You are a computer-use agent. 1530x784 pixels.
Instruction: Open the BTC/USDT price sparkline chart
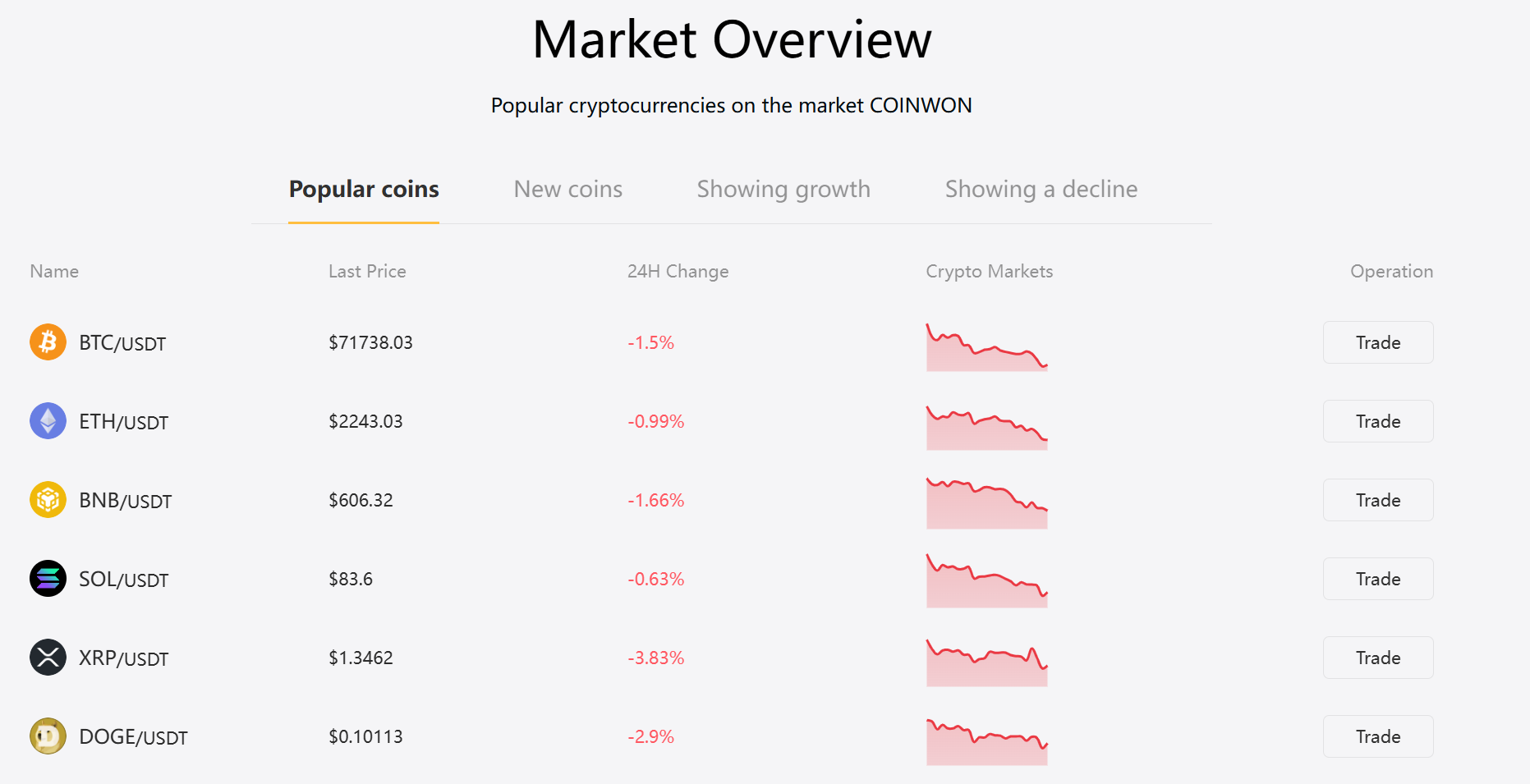tap(986, 347)
